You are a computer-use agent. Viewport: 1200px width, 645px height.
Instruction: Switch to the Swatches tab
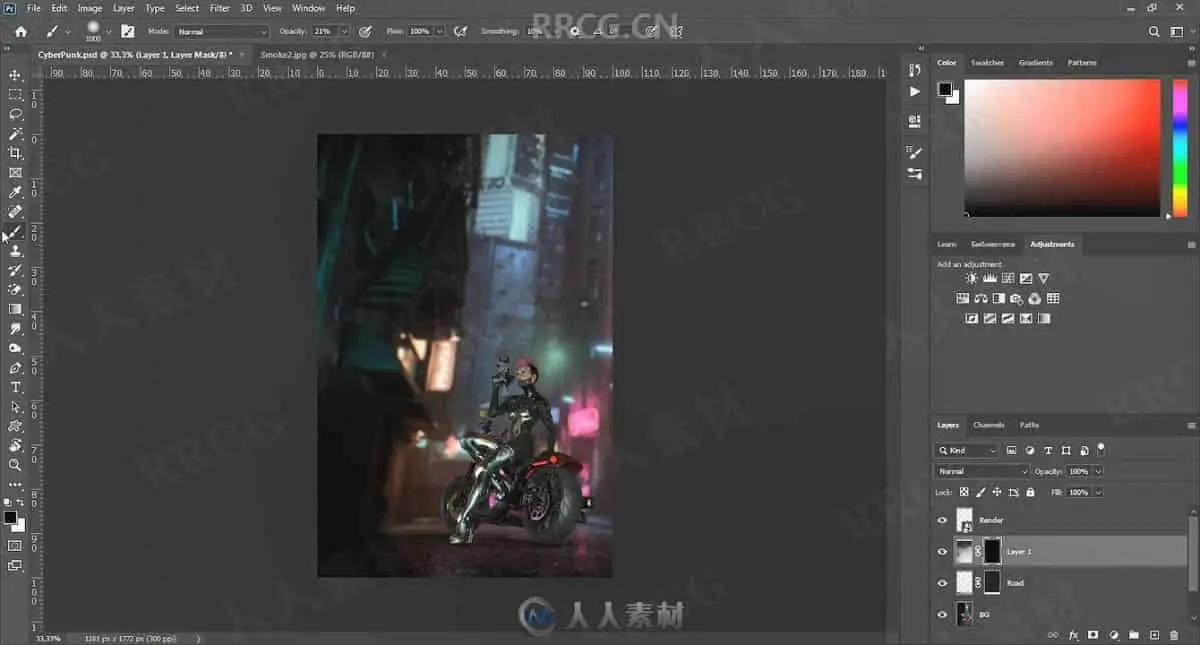tap(987, 63)
